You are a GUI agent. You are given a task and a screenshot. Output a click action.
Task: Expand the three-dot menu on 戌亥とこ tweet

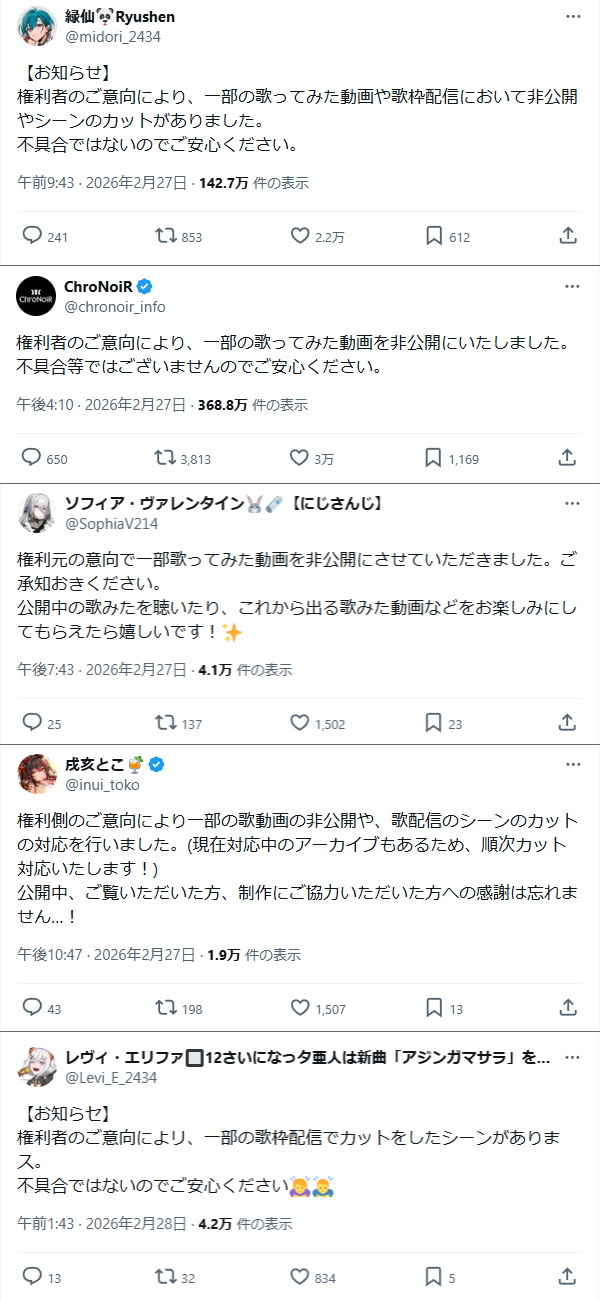click(572, 765)
